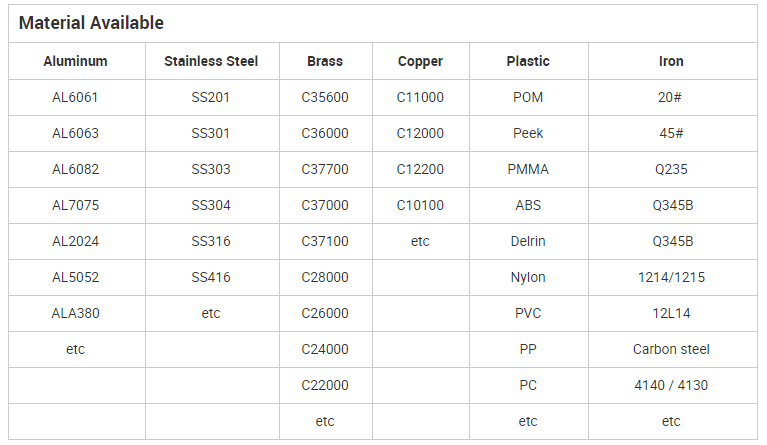This screenshot has height=445, width=767.
Task: Select the SS304 stainless steel cell
Action: (211, 205)
